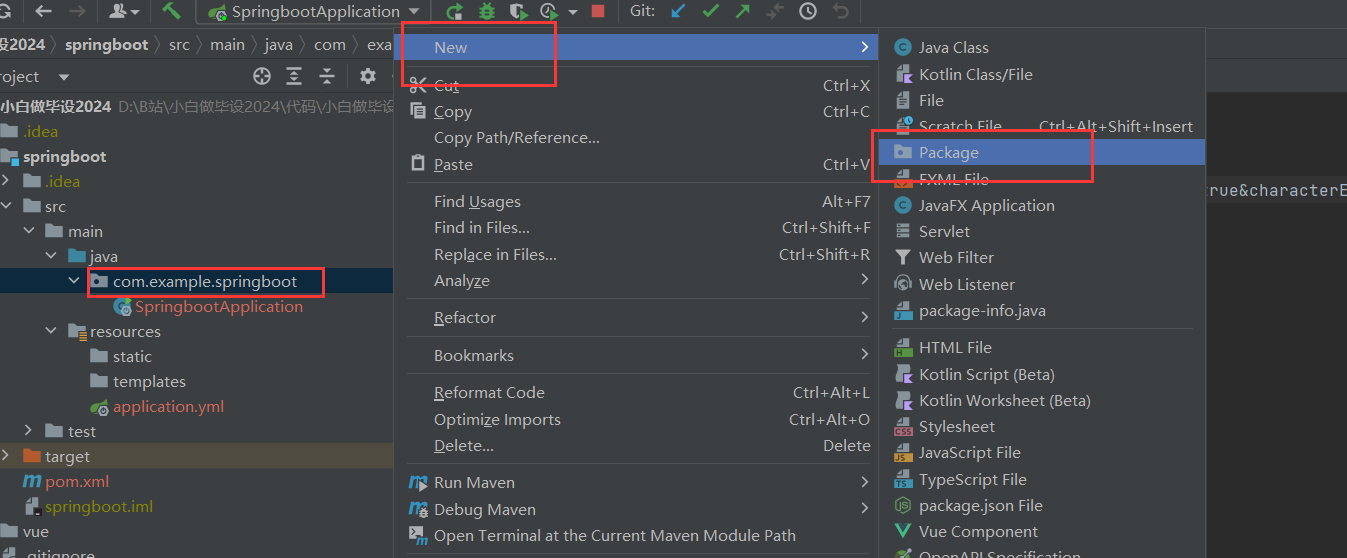The width and height of the screenshot is (1347, 558).
Task: Click the red Stop square button
Action: pos(598,11)
